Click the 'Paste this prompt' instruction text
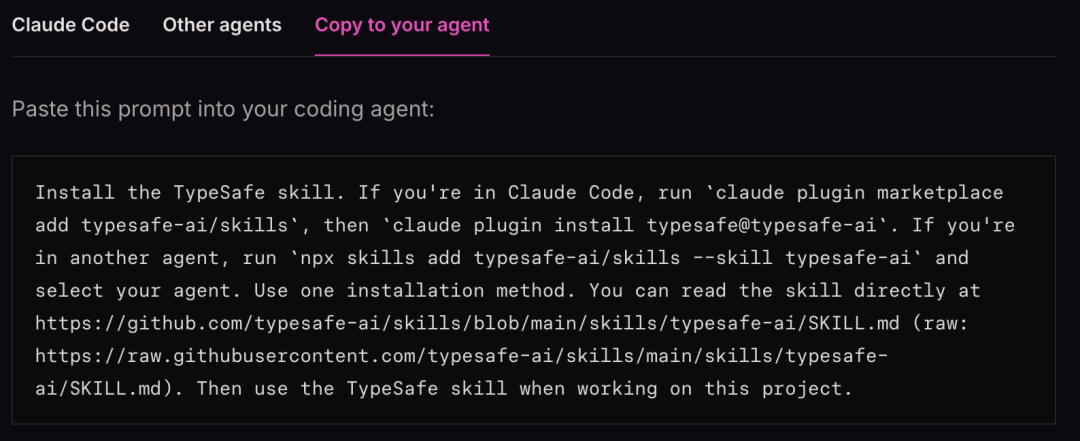Image resolution: width=1080 pixels, height=441 pixels. (223, 109)
